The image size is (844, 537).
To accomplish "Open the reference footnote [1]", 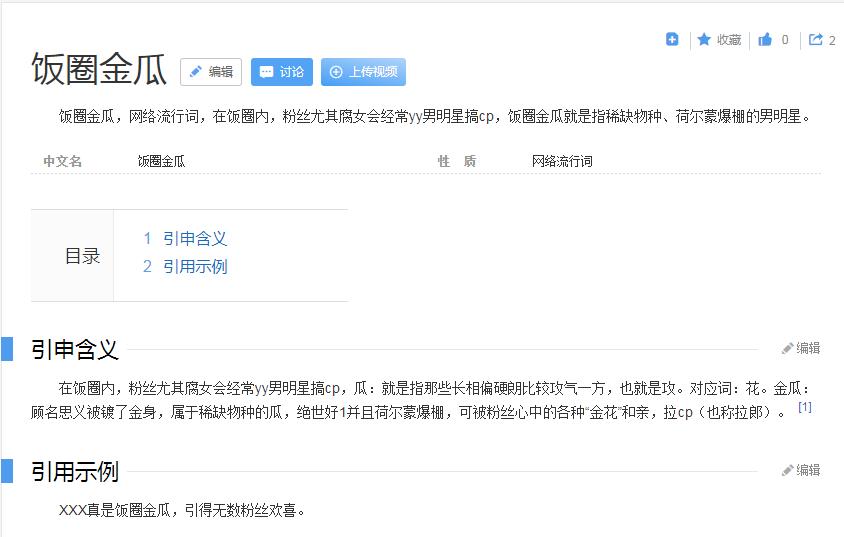I will [805, 408].
